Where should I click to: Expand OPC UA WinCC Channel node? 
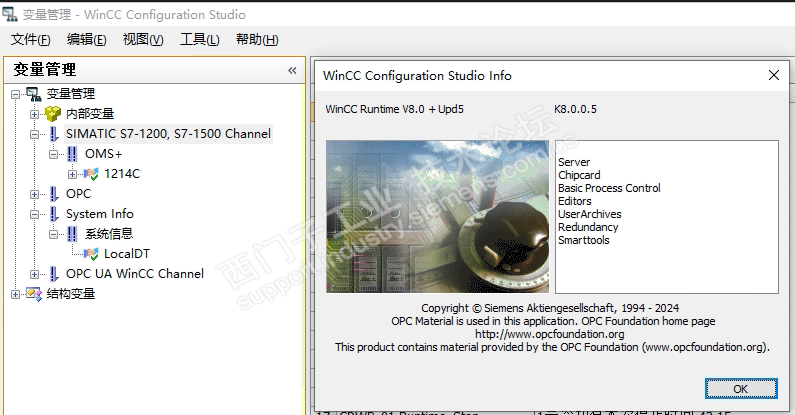(x=34, y=274)
